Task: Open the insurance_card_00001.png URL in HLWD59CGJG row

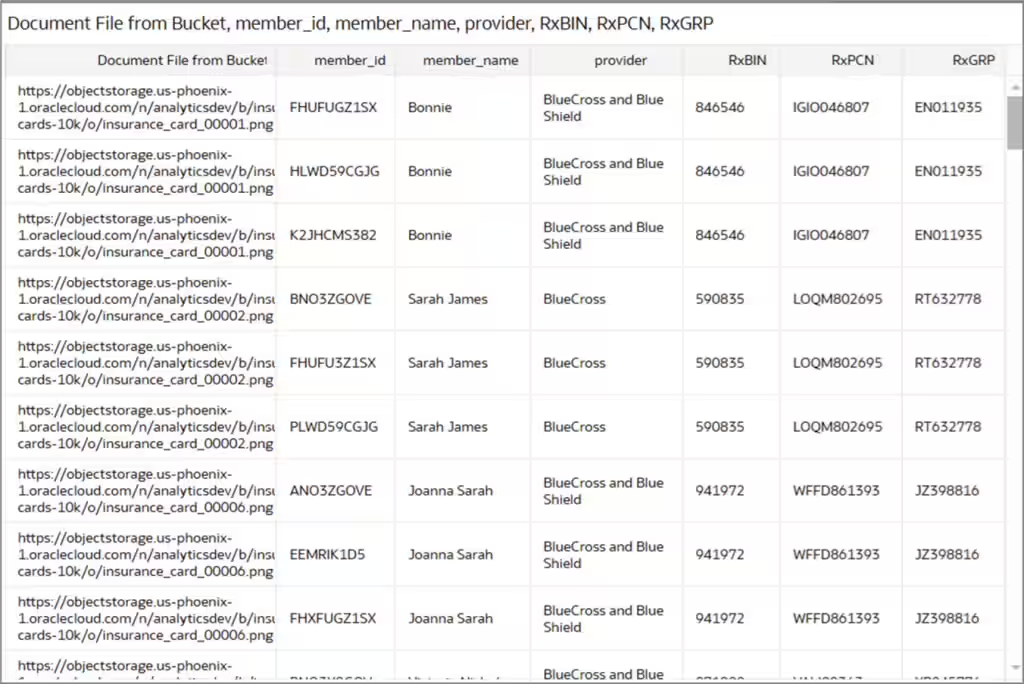Action: (x=146, y=171)
